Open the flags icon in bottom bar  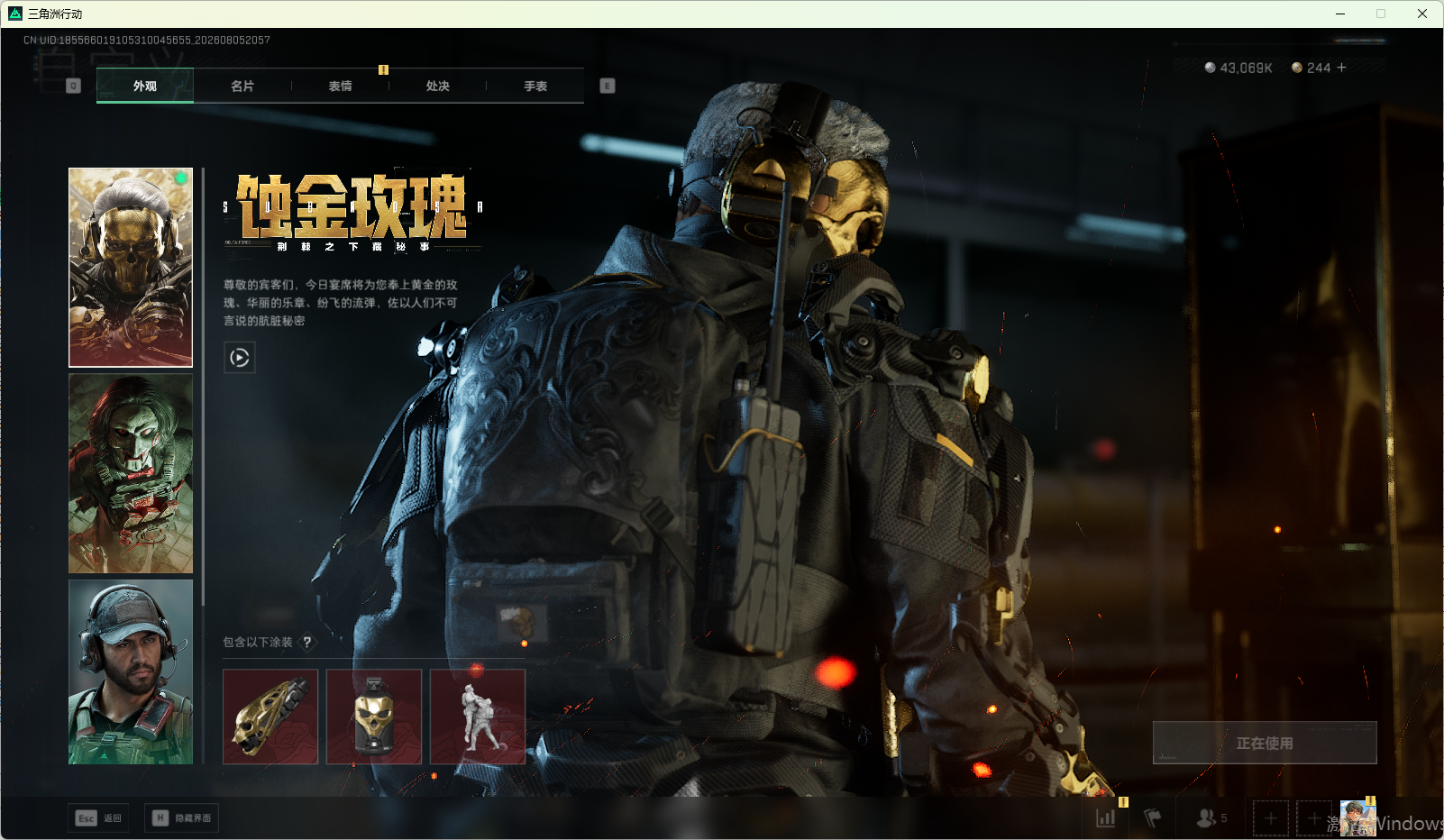(1153, 818)
